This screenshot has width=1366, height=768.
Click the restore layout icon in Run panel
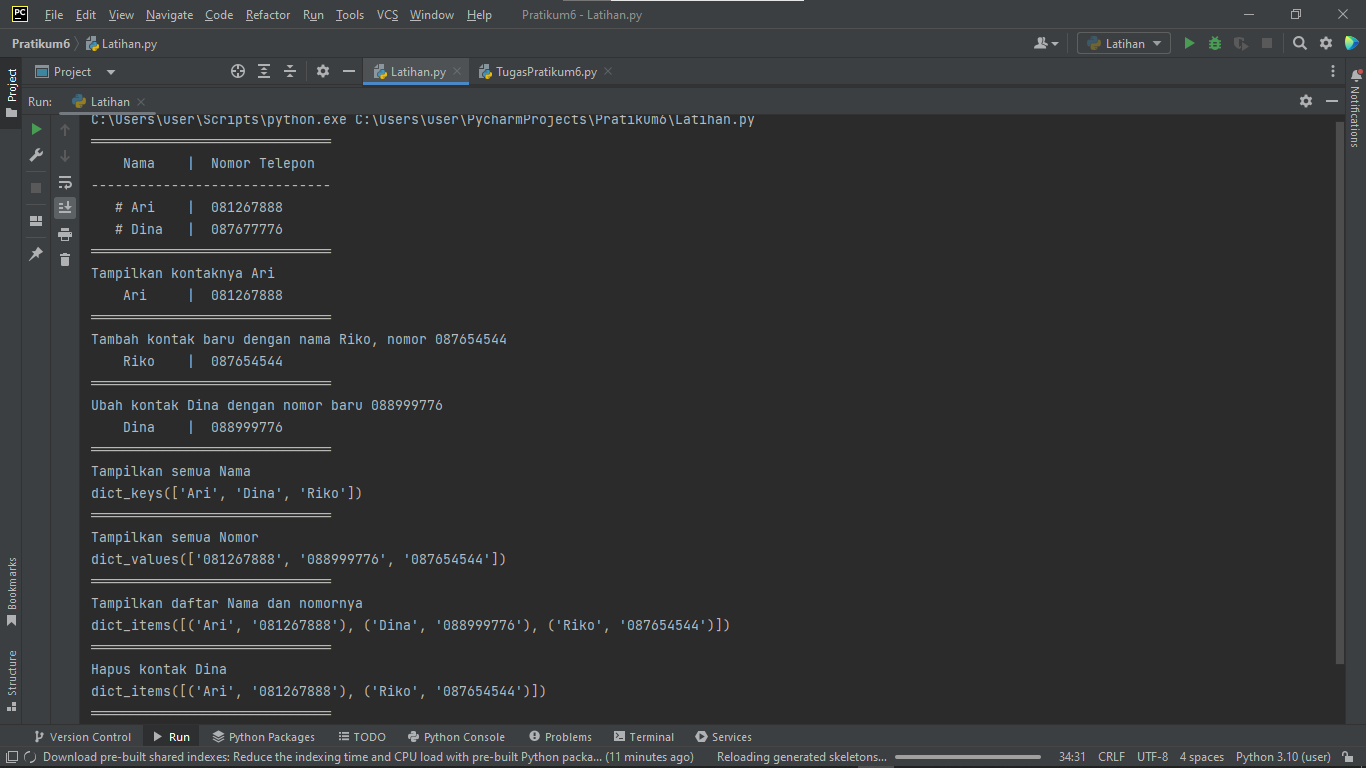(x=36, y=221)
